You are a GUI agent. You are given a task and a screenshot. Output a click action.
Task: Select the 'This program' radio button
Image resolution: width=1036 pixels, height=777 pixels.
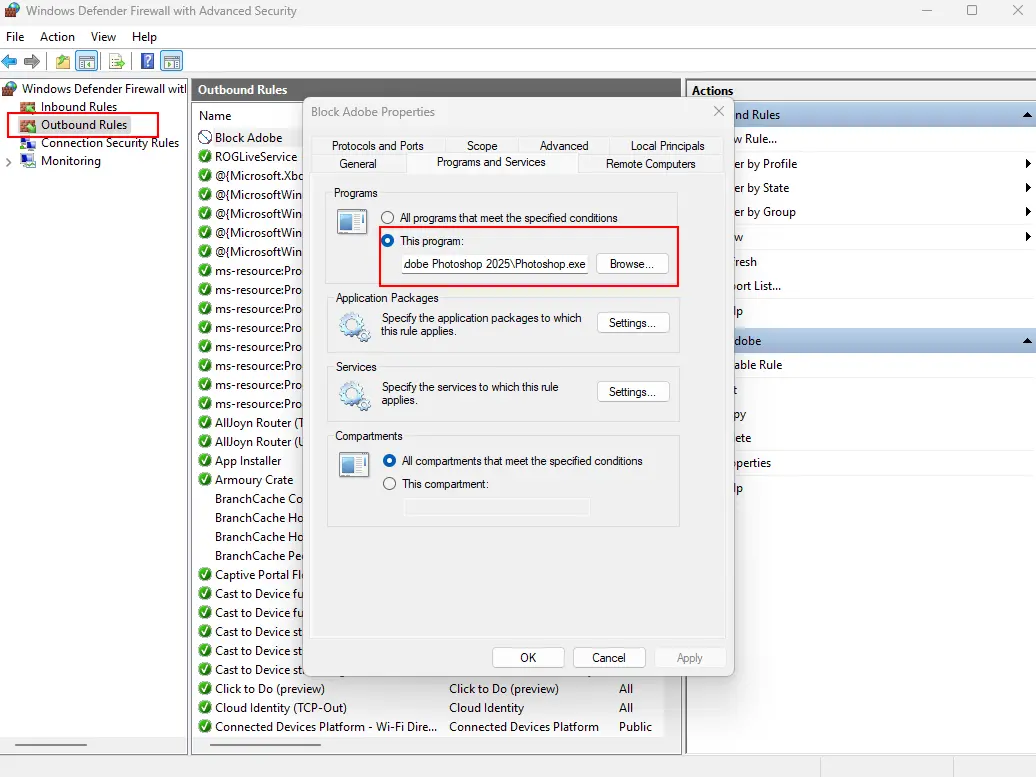pos(388,240)
